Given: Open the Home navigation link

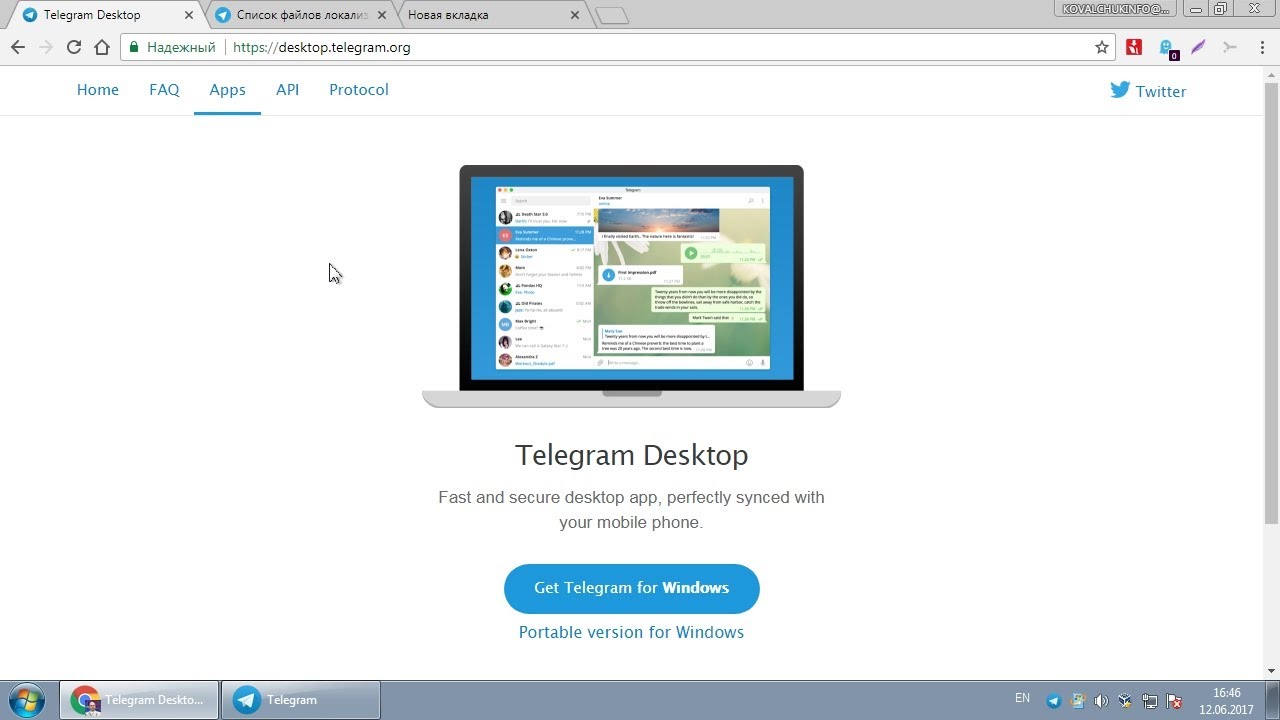Looking at the screenshot, I should tap(98, 90).
